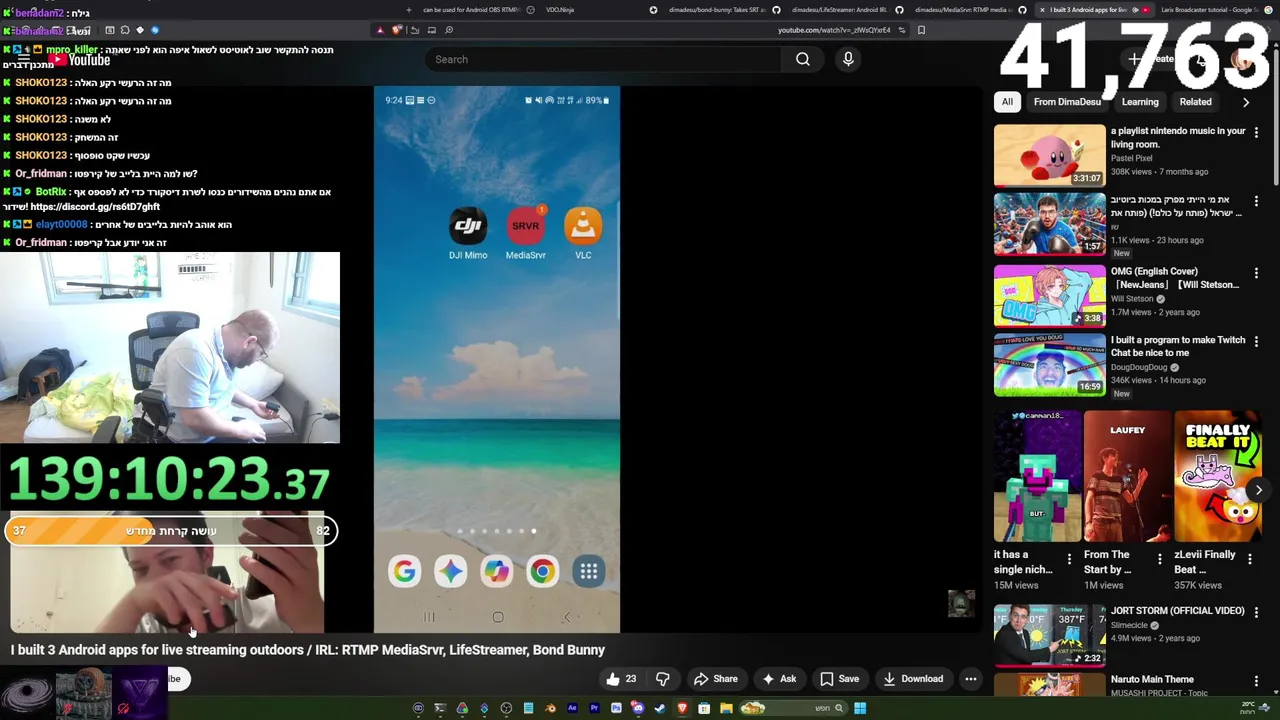Open Blender from the Windows taskbar
The height and width of the screenshot is (720, 1280).
pos(551,708)
